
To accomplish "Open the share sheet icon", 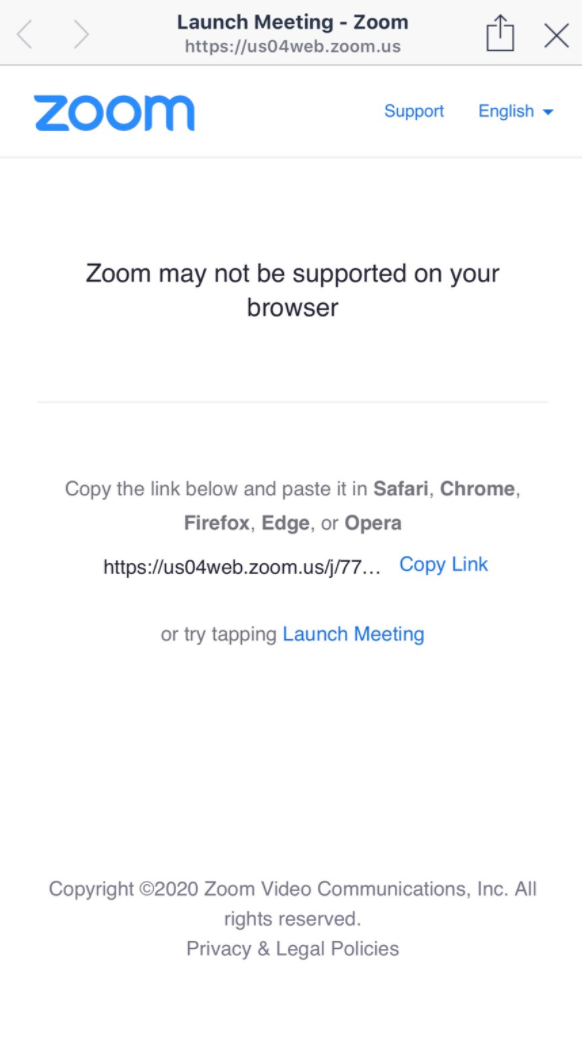I will (500, 33).
